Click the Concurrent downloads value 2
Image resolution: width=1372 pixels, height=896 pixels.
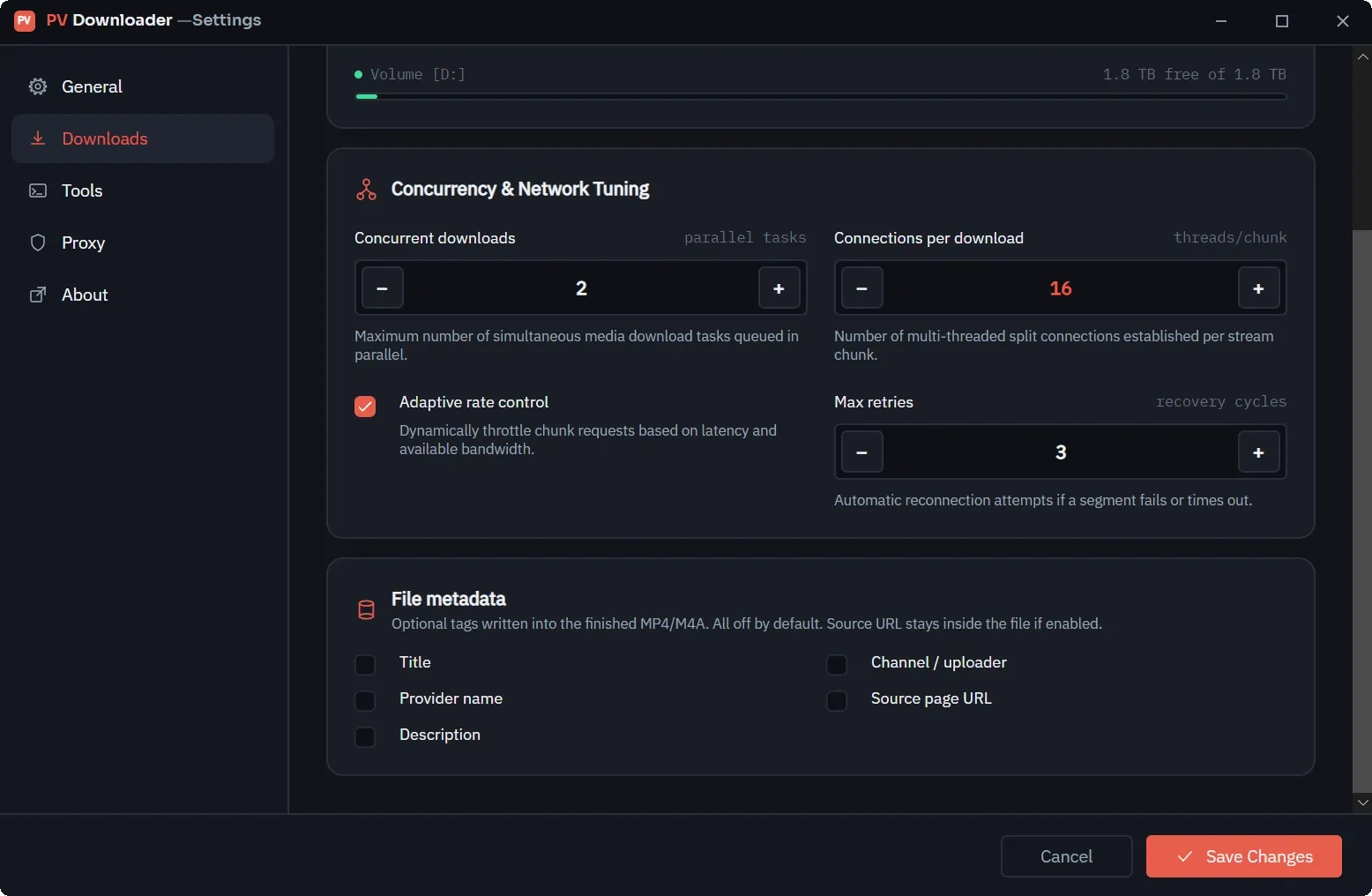pos(581,287)
